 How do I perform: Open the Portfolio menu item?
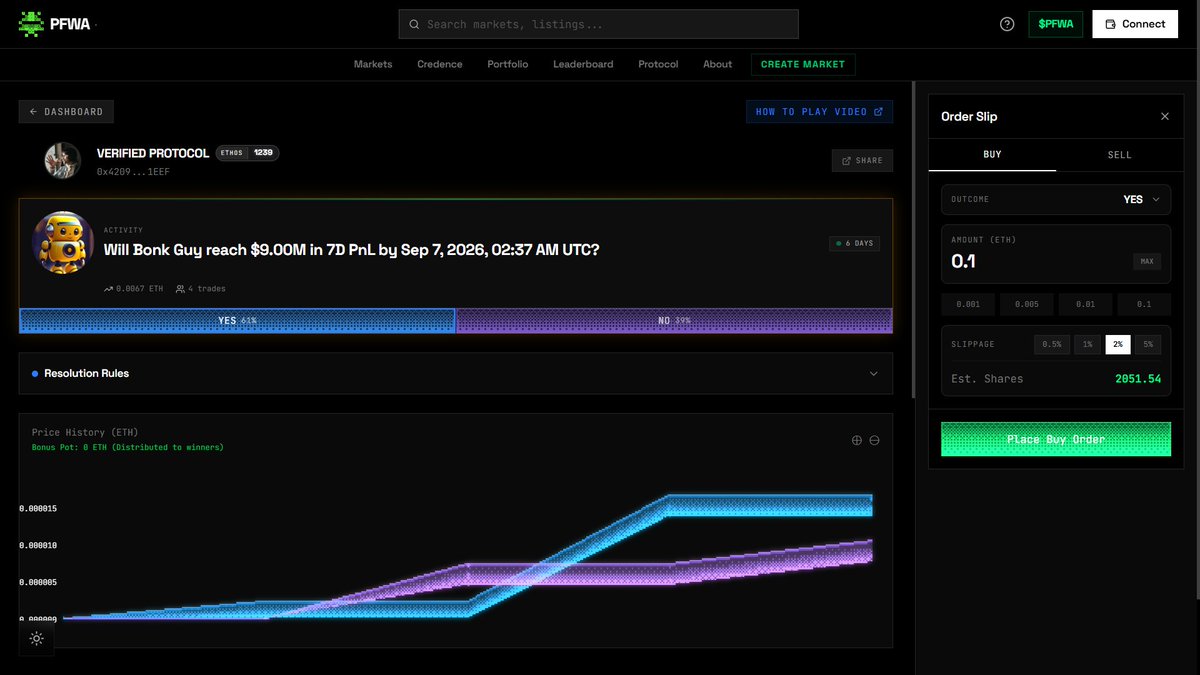[508, 64]
